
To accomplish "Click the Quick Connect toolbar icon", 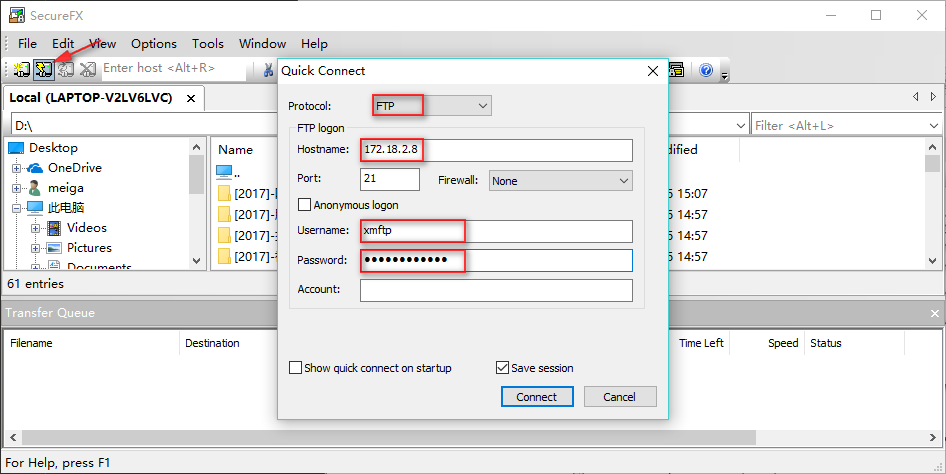I will 43,69.
